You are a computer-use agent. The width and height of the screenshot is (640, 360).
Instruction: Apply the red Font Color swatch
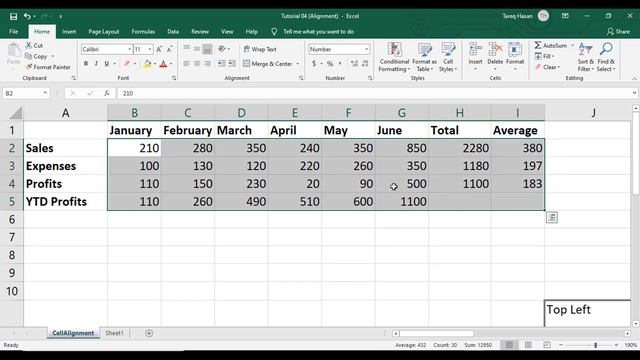pyautogui.click(x=163, y=64)
